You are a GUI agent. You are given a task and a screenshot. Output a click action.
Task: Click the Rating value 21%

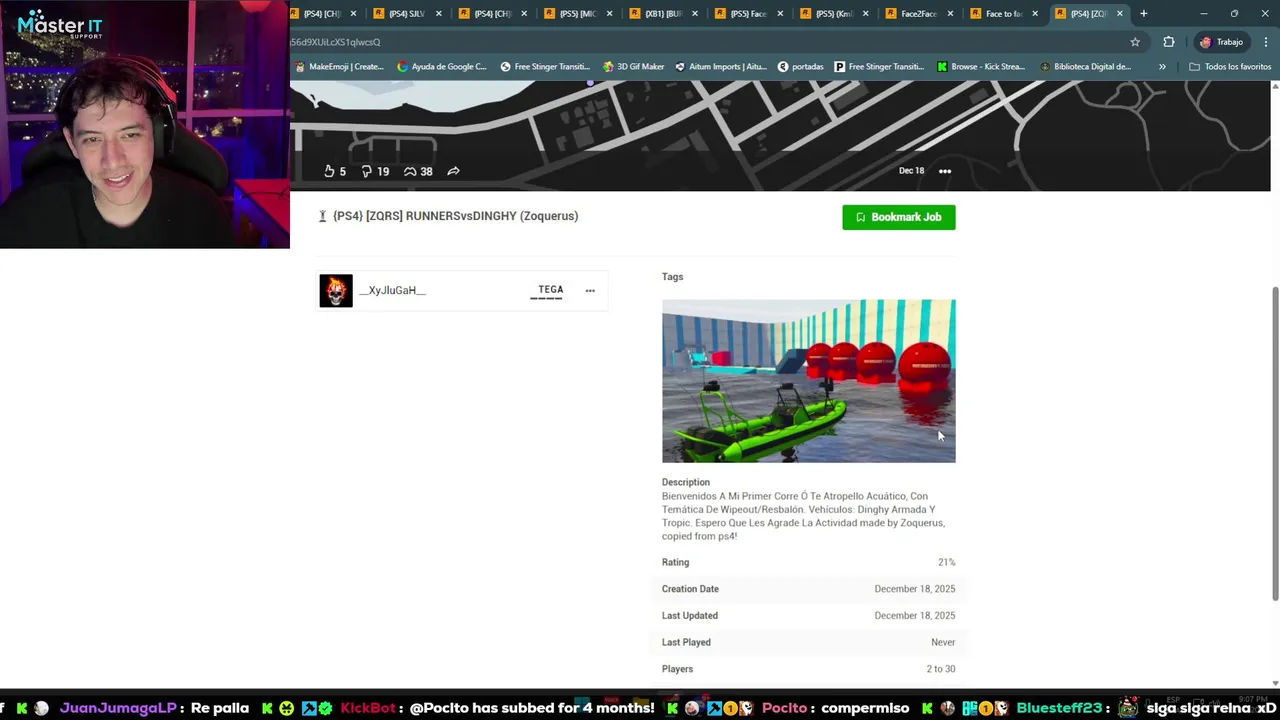[946, 562]
